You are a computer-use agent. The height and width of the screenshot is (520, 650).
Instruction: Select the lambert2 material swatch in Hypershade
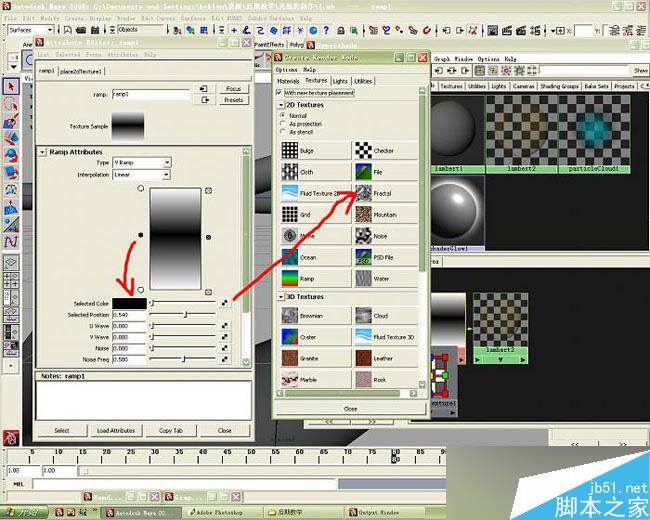(521, 134)
